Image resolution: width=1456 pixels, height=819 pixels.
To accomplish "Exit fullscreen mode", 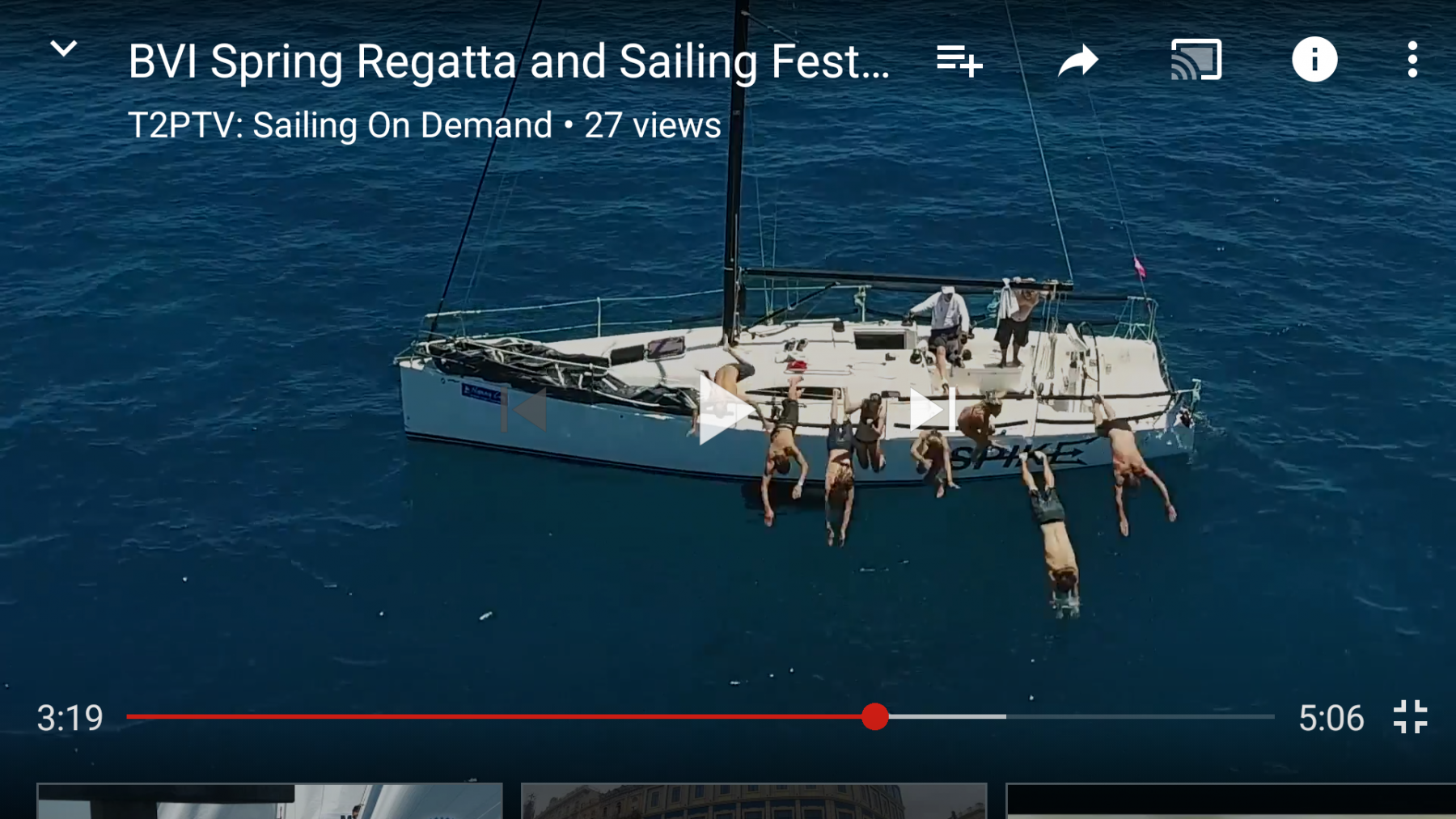I will (x=1410, y=717).
